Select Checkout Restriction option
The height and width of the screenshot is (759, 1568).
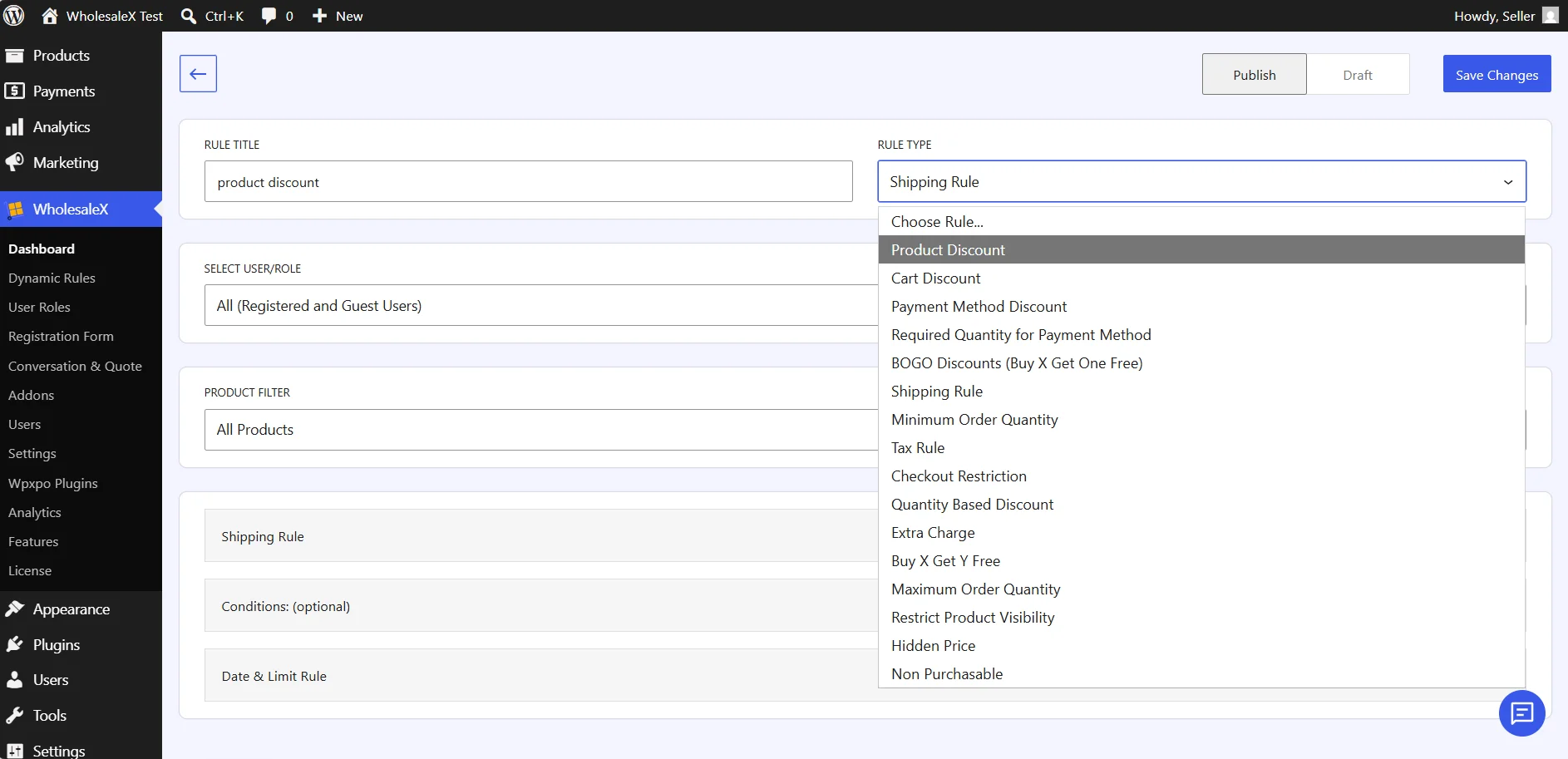(x=1201, y=476)
